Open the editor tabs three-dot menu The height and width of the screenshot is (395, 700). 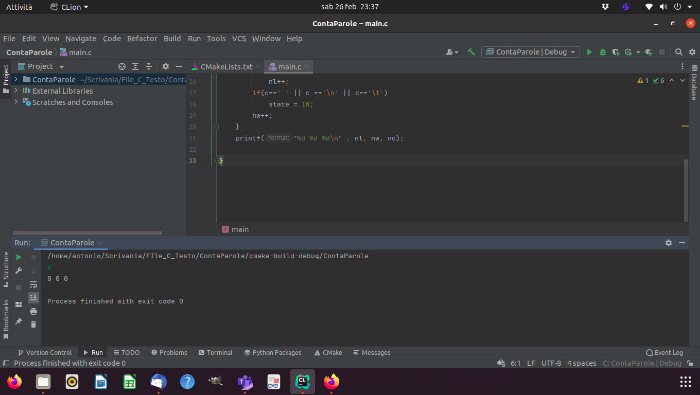[682, 67]
